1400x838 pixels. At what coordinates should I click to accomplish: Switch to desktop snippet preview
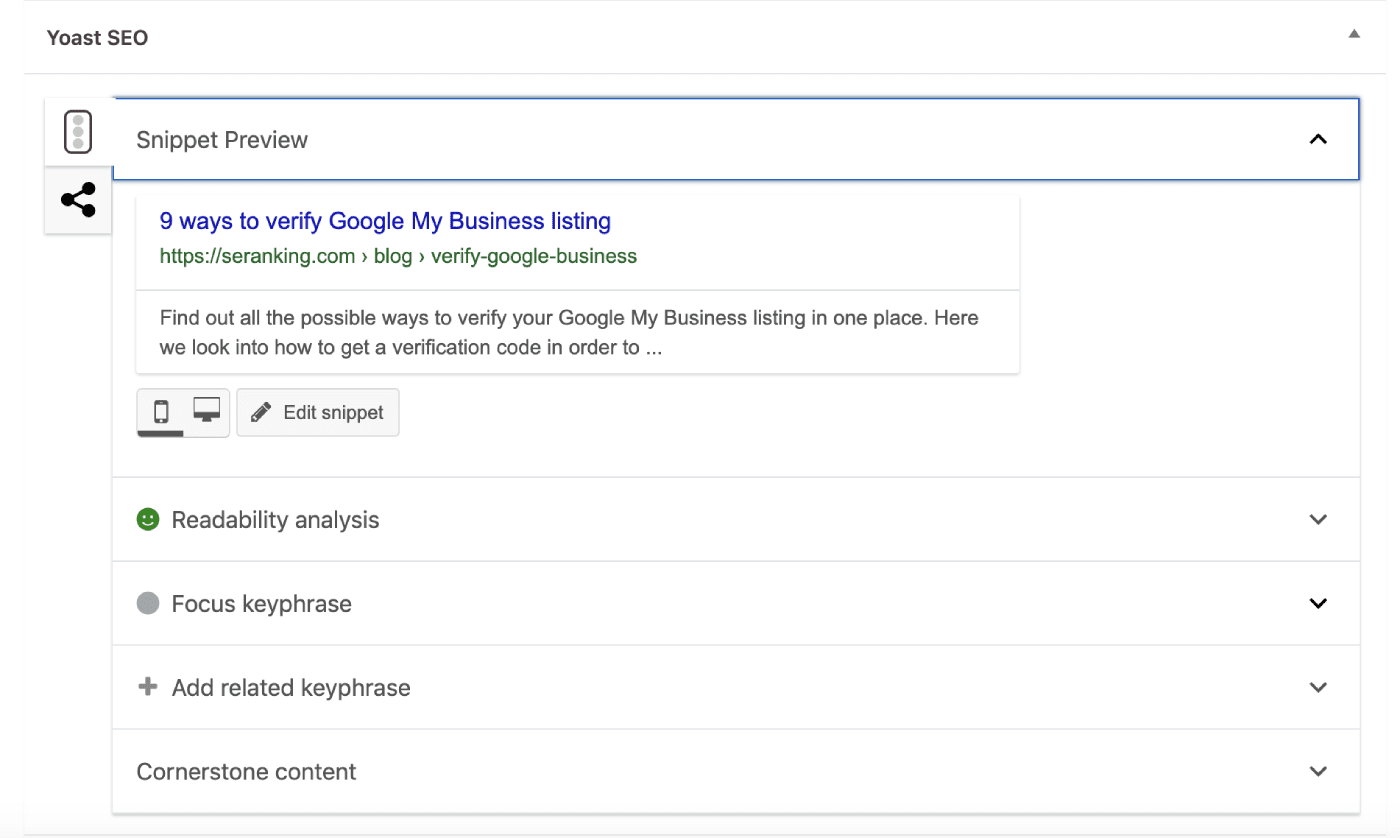[207, 412]
